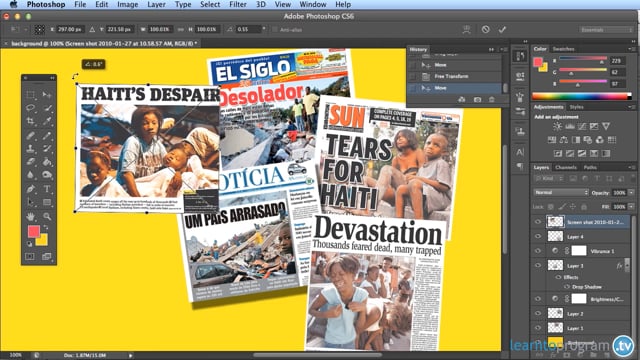This screenshot has height=360, width=640.
Task: Switch to the Channels tab
Action: click(x=566, y=167)
